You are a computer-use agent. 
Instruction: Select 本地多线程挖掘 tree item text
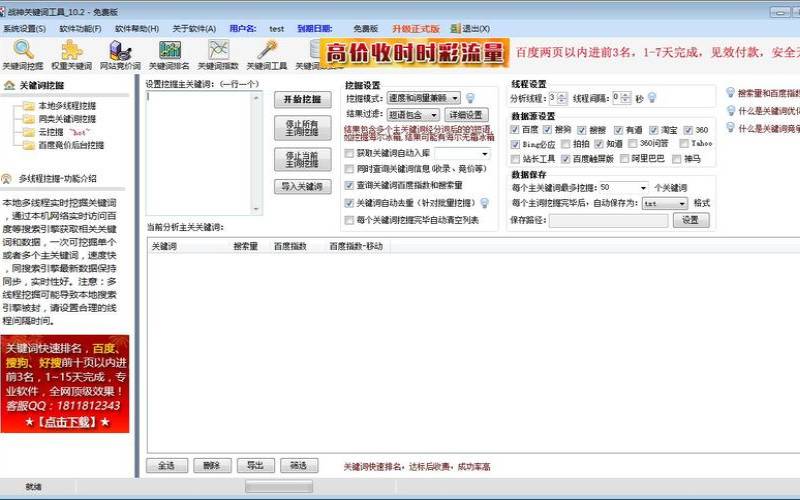[67, 106]
